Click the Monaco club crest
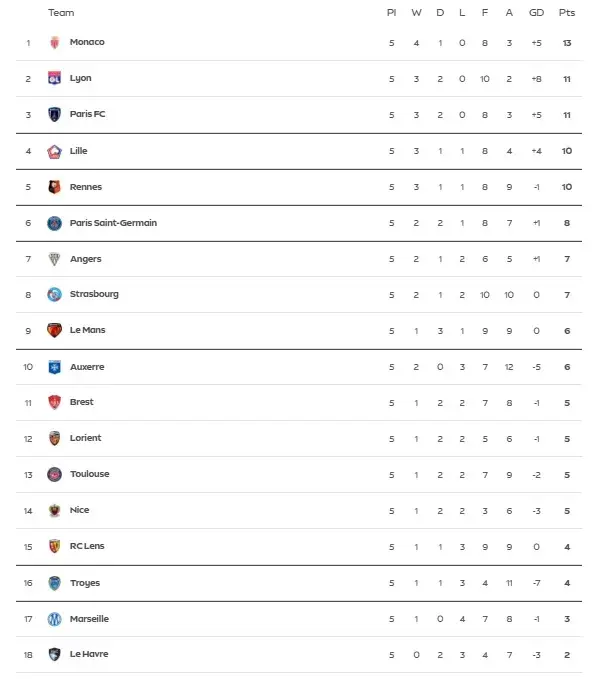Screen dimensions: 593x679 (x=54, y=42)
